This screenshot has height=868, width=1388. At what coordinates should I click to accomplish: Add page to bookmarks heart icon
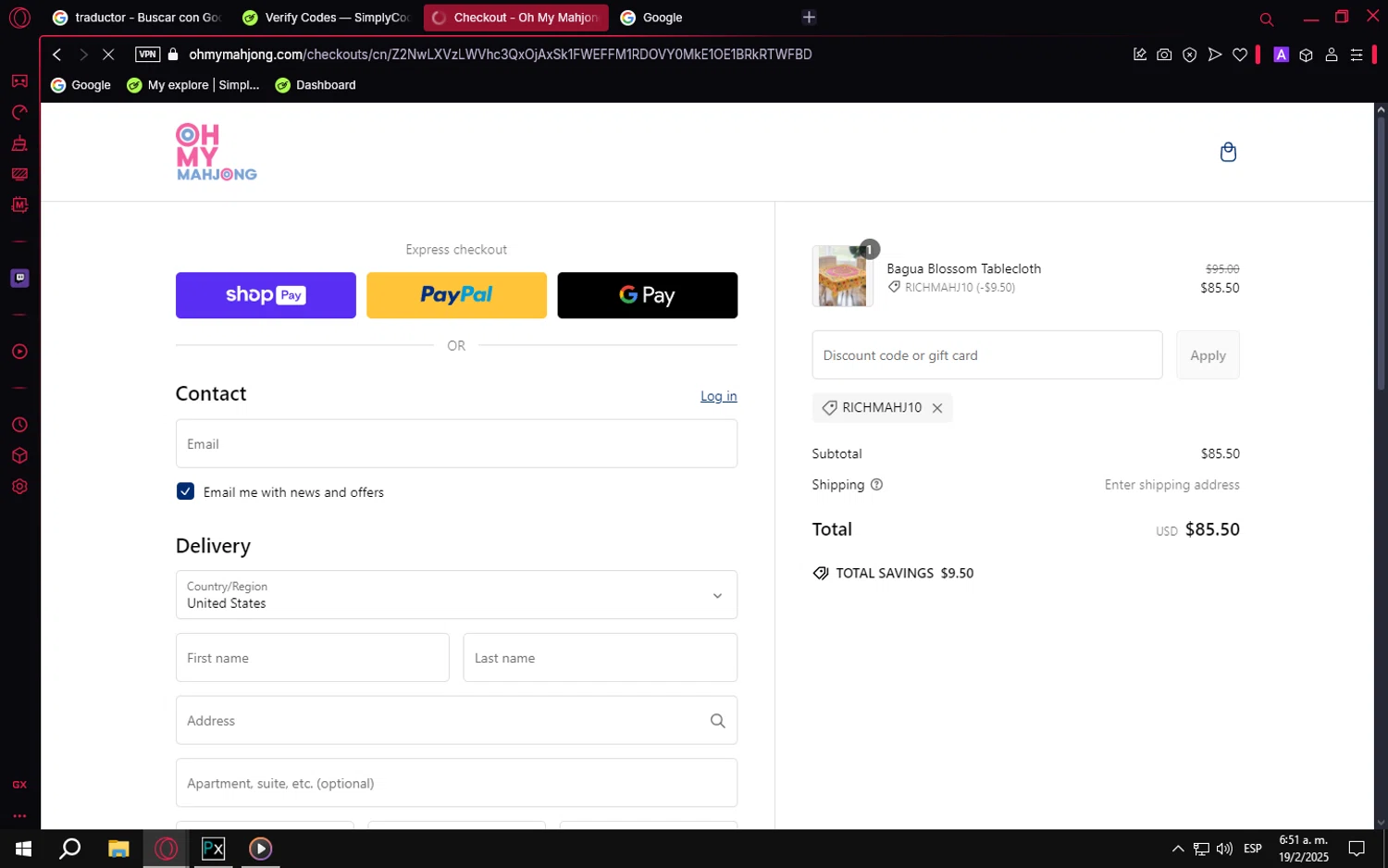coord(1240,55)
